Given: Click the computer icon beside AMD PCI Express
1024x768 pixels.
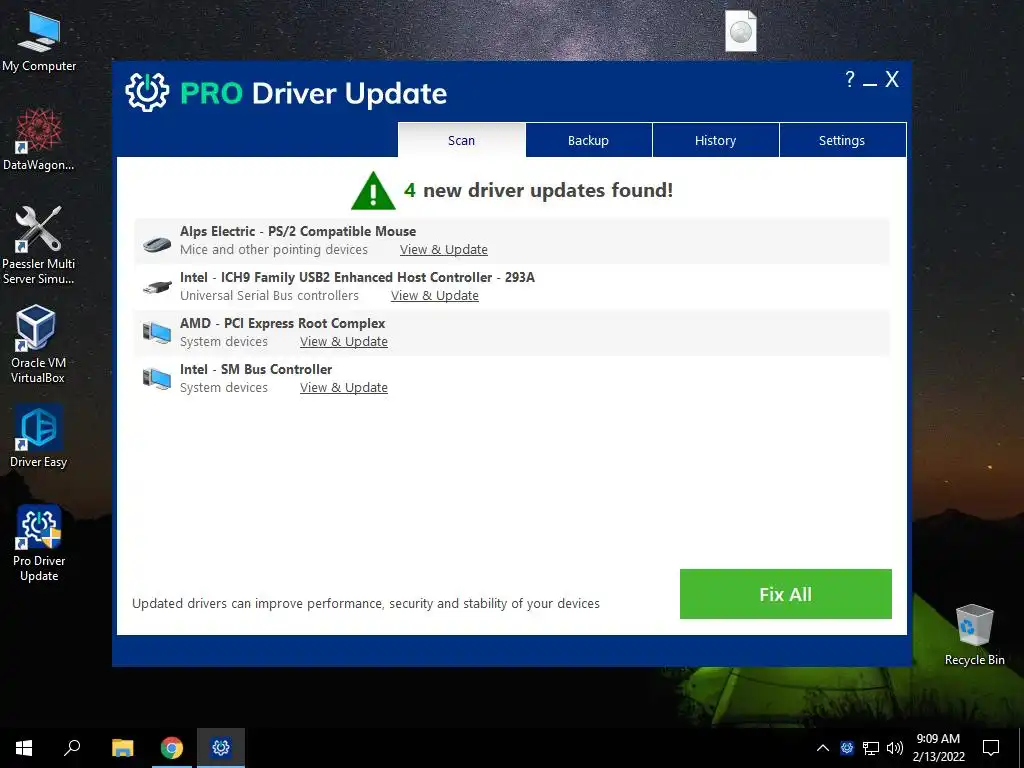Looking at the screenshot, I should click(x=157, y=332).
